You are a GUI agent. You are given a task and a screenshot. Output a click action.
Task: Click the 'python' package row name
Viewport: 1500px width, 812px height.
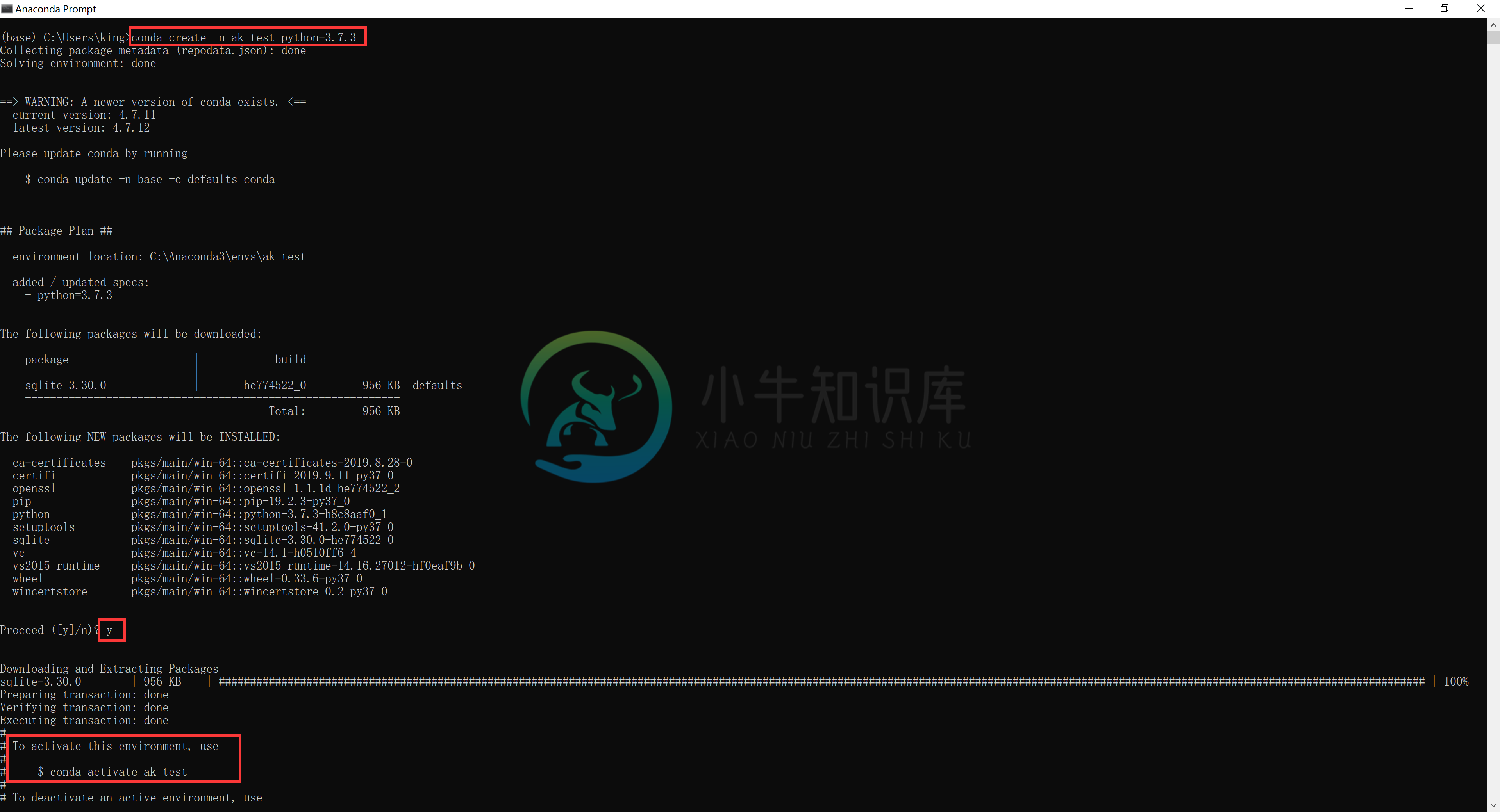[31, 514]
